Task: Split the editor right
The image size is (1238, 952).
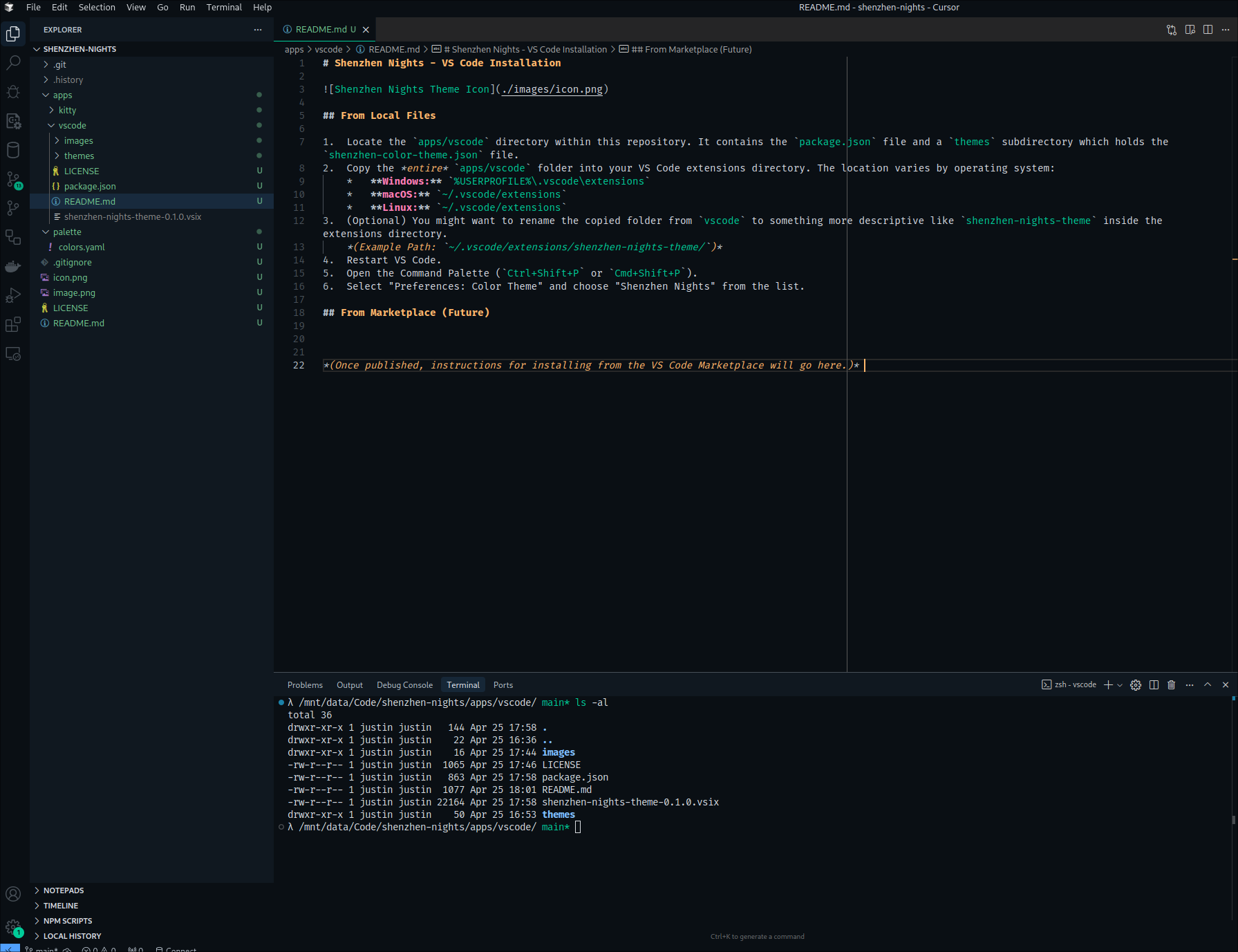Action: [x=1208, y=30]
